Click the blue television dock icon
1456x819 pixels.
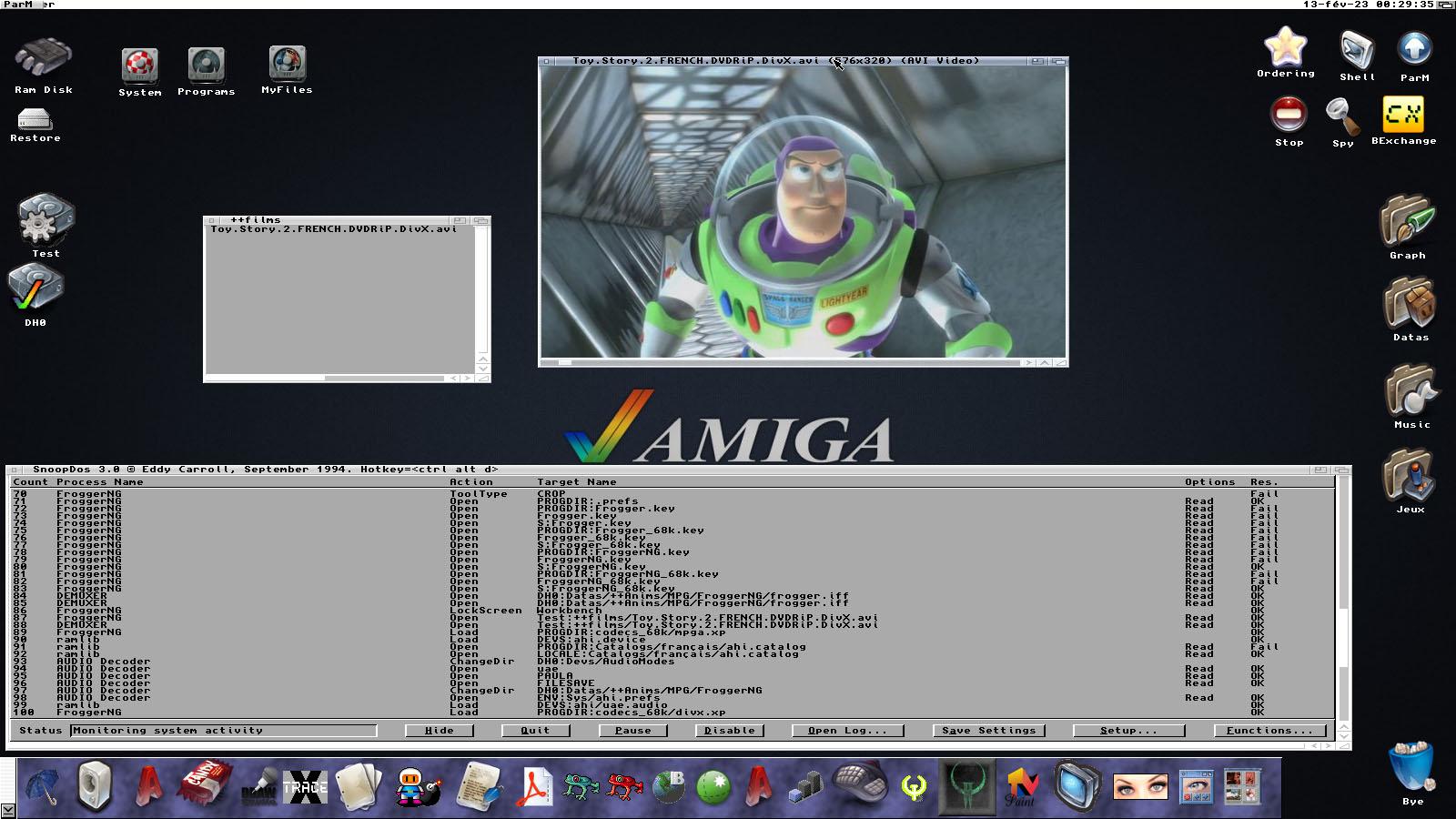1077,786
